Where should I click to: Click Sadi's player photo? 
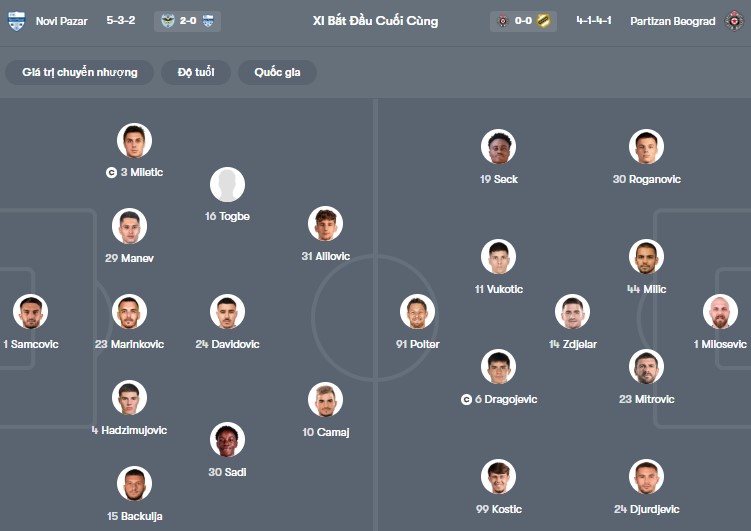227,440
